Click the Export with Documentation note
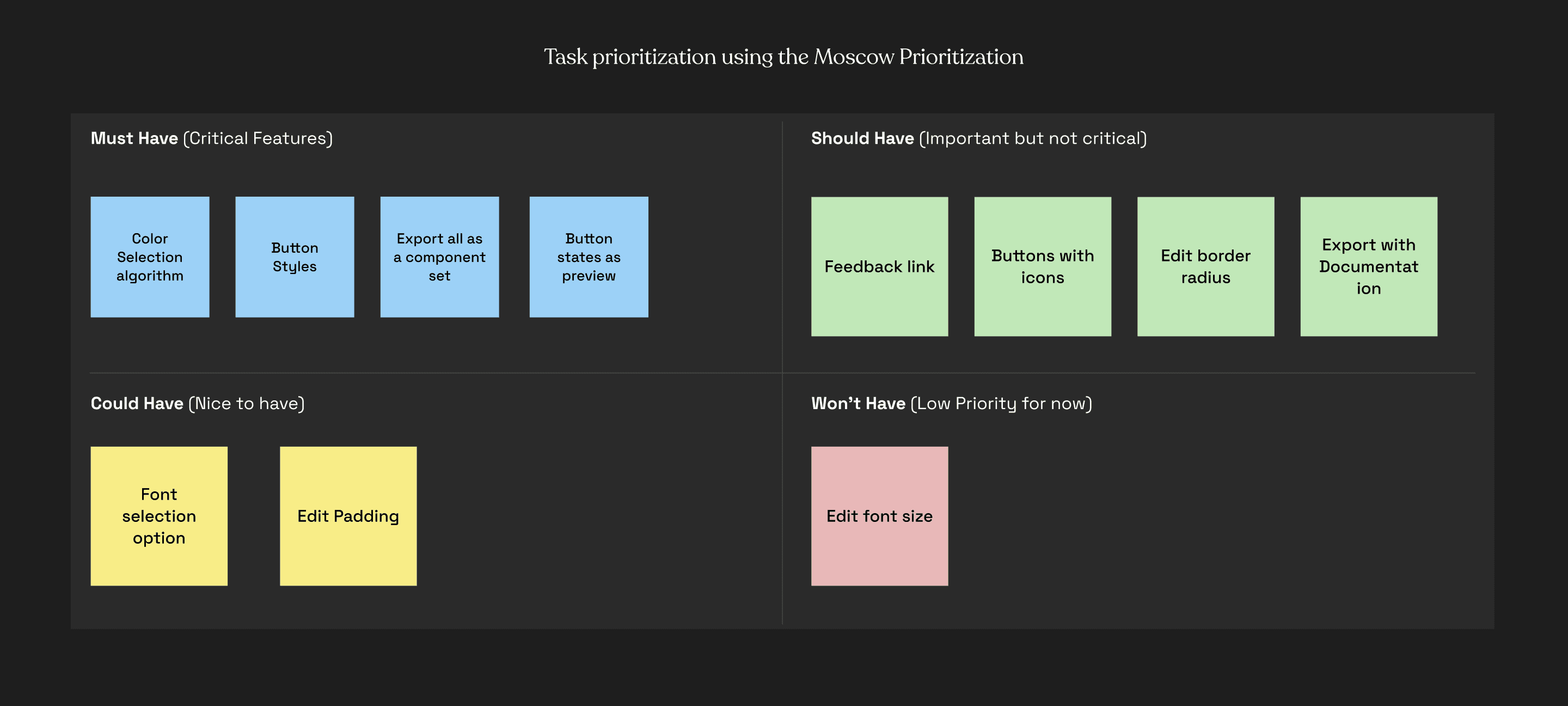 coord(1369,266)
